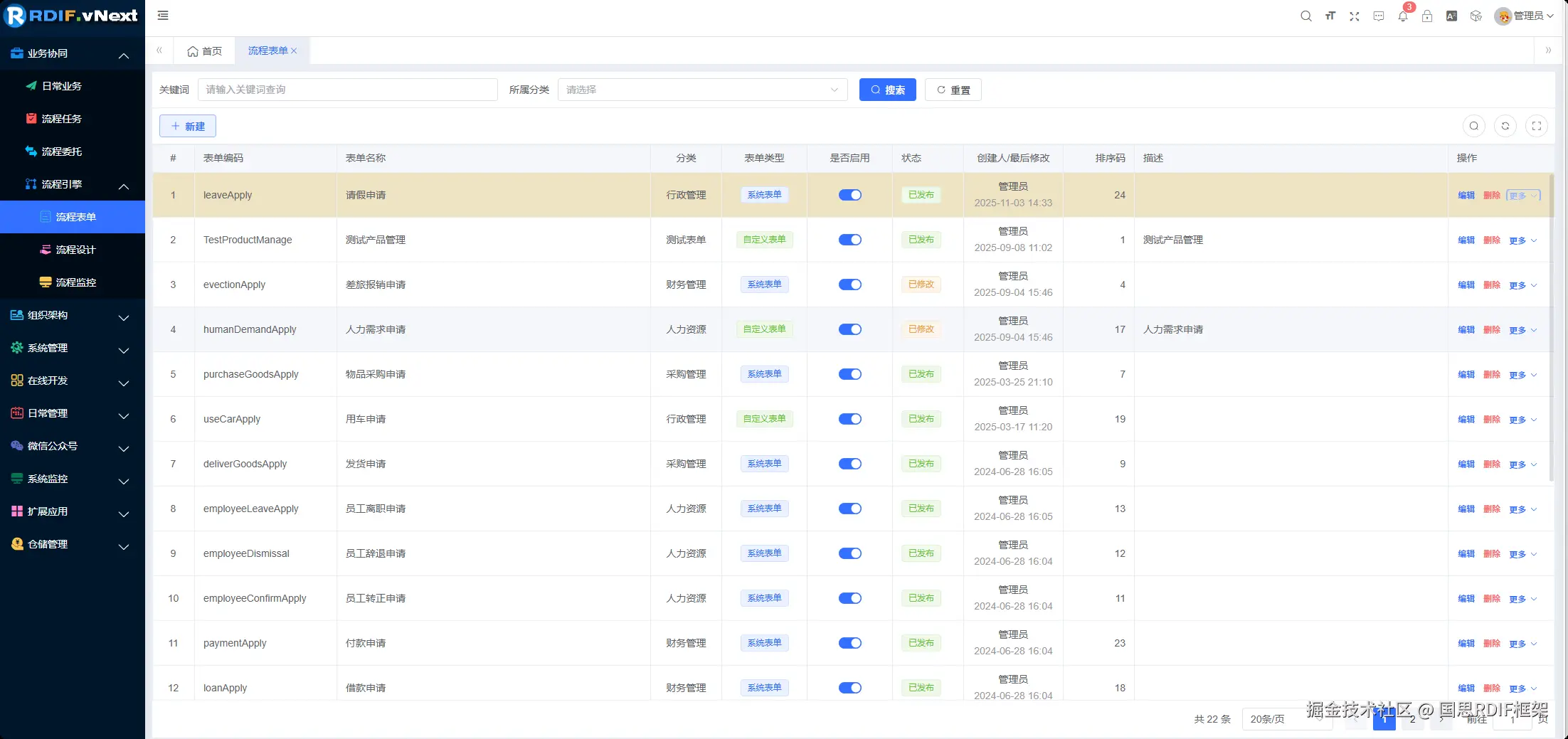This screenshot has height=739, width=1568.
Task: Open 流程设计 in the sidebar
Action: [x=75, y=250]
